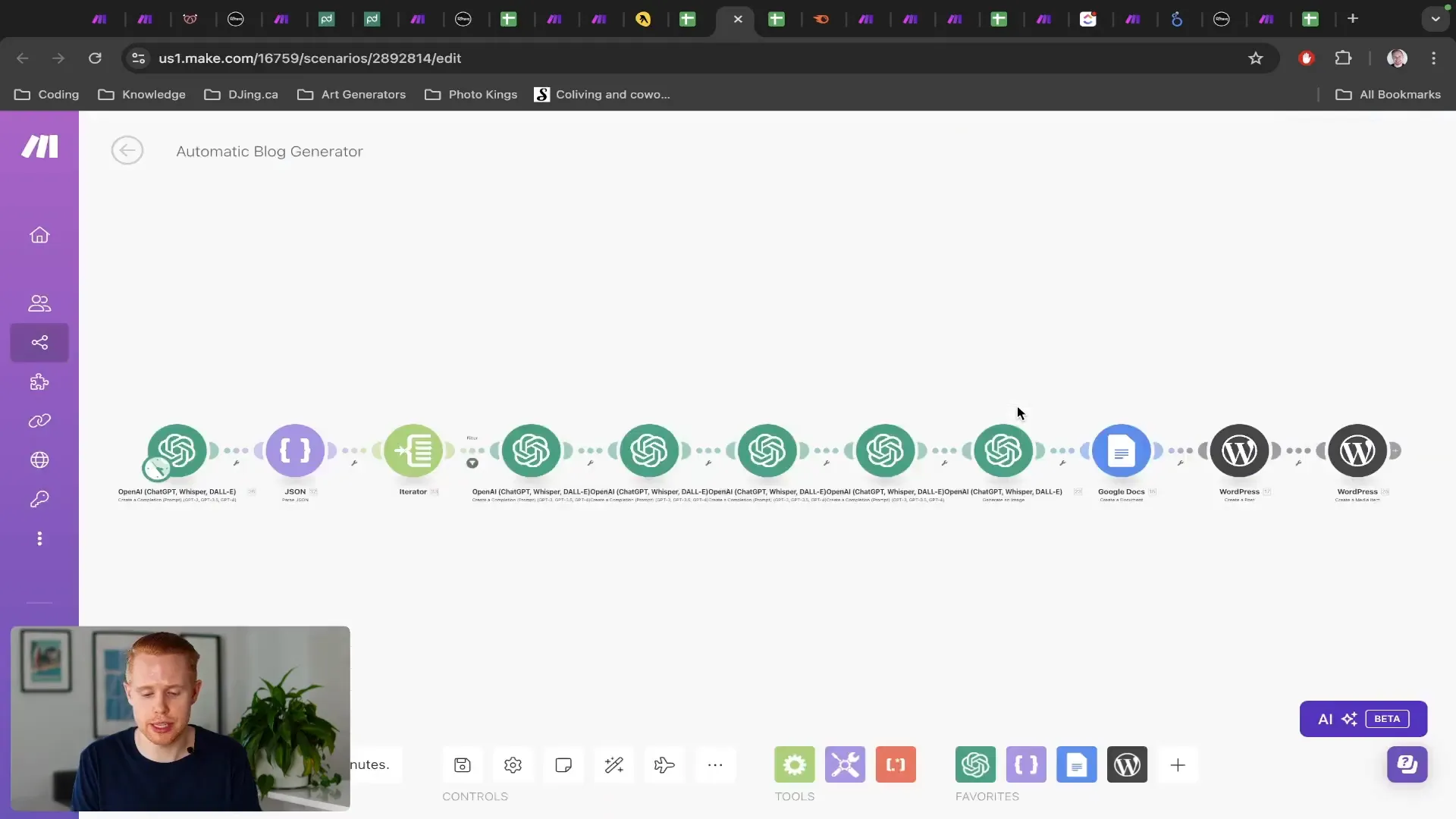This screenshot has height=819, width=1456.
Task: Show more sidebar options
Action: point(39,538)
